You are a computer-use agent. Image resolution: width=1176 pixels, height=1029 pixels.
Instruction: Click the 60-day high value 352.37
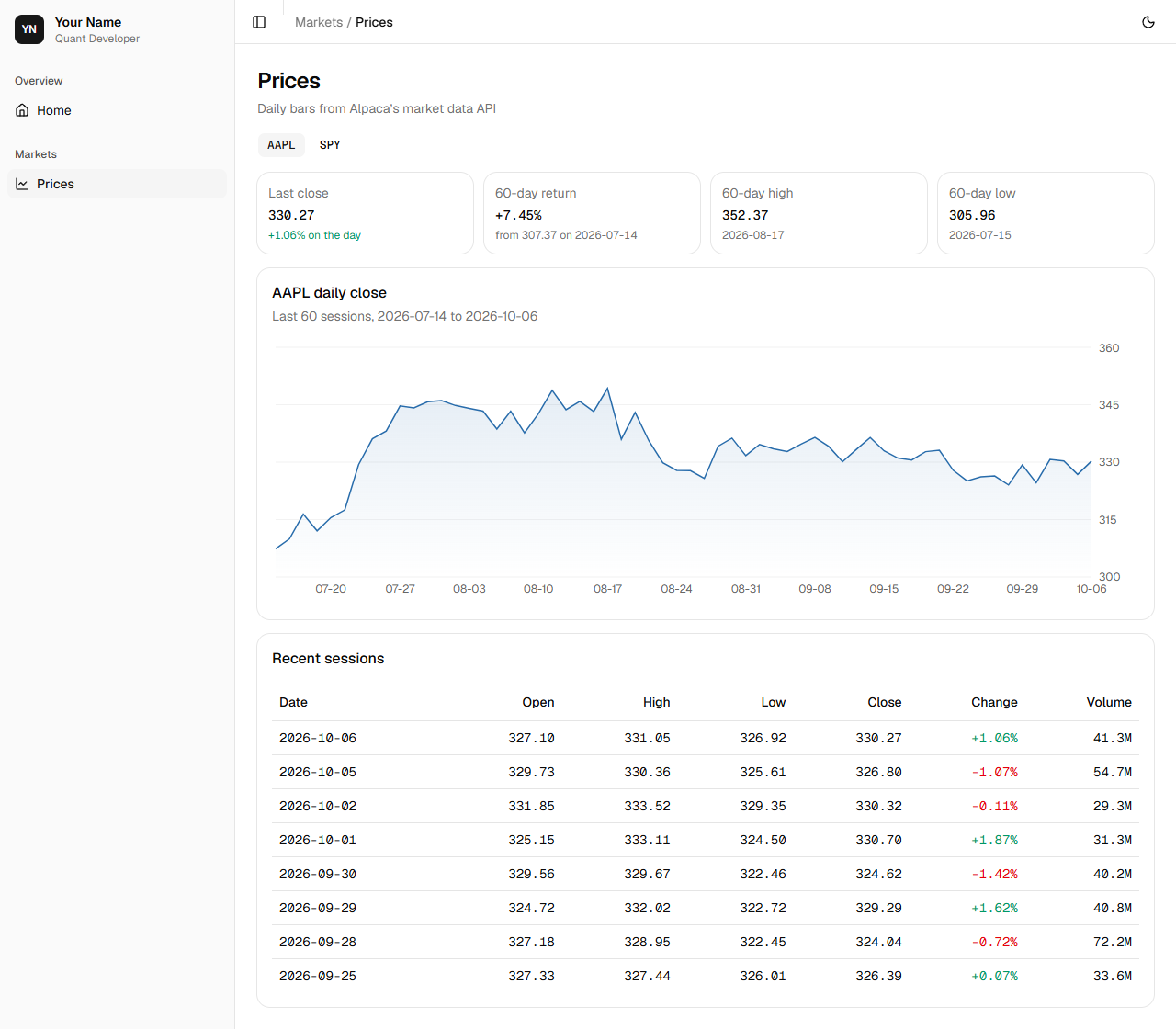(745, 215)
